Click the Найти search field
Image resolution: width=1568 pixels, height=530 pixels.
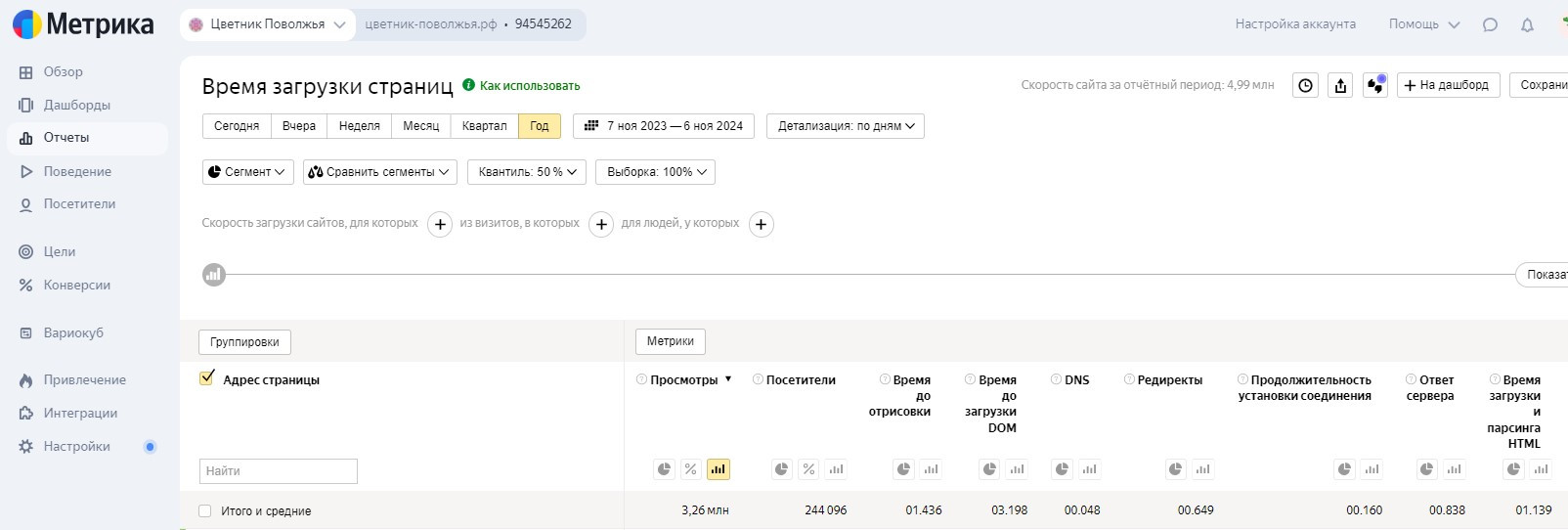[x=279, y=470]
